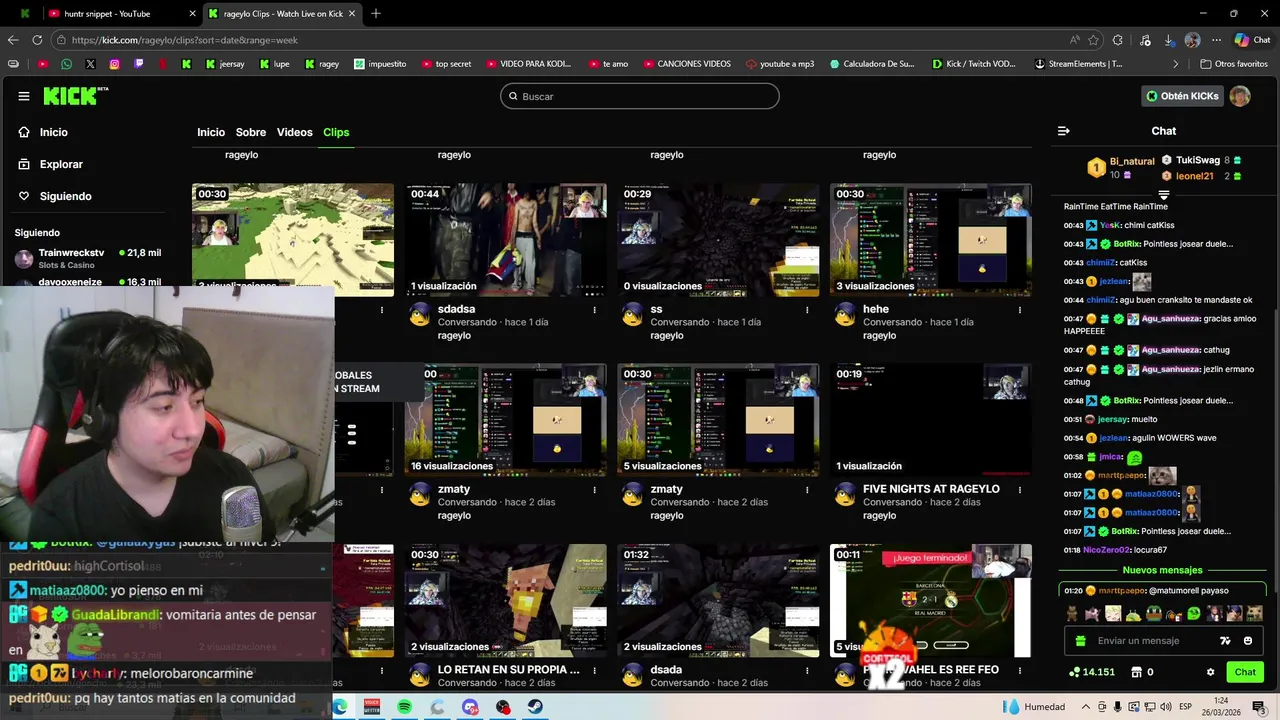Show hidden system tray icons chevron
The width and height of the screenshot is (1280, 720).
click(1087, 707)
